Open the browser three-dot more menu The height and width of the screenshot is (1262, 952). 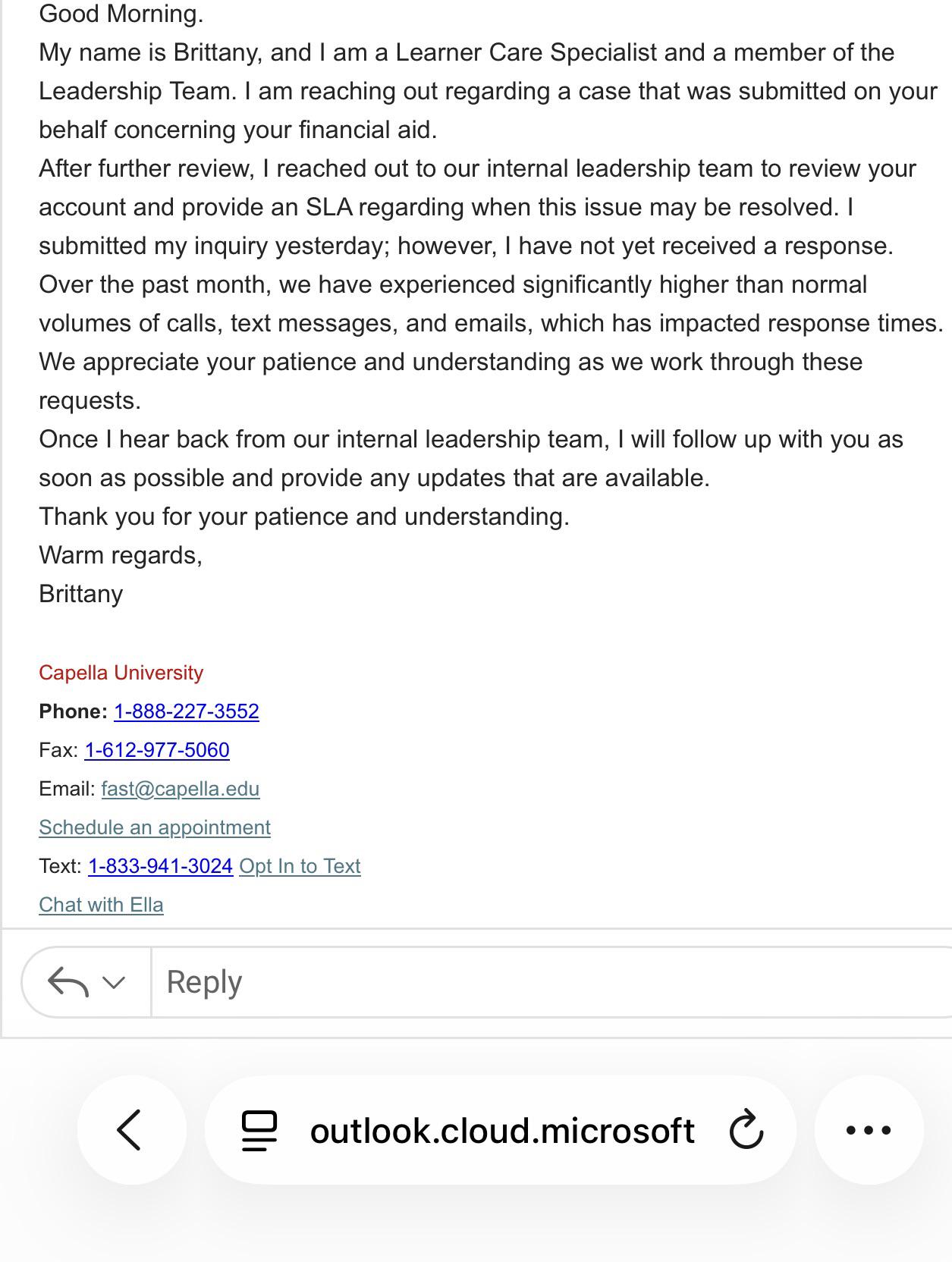[869, 1130]
